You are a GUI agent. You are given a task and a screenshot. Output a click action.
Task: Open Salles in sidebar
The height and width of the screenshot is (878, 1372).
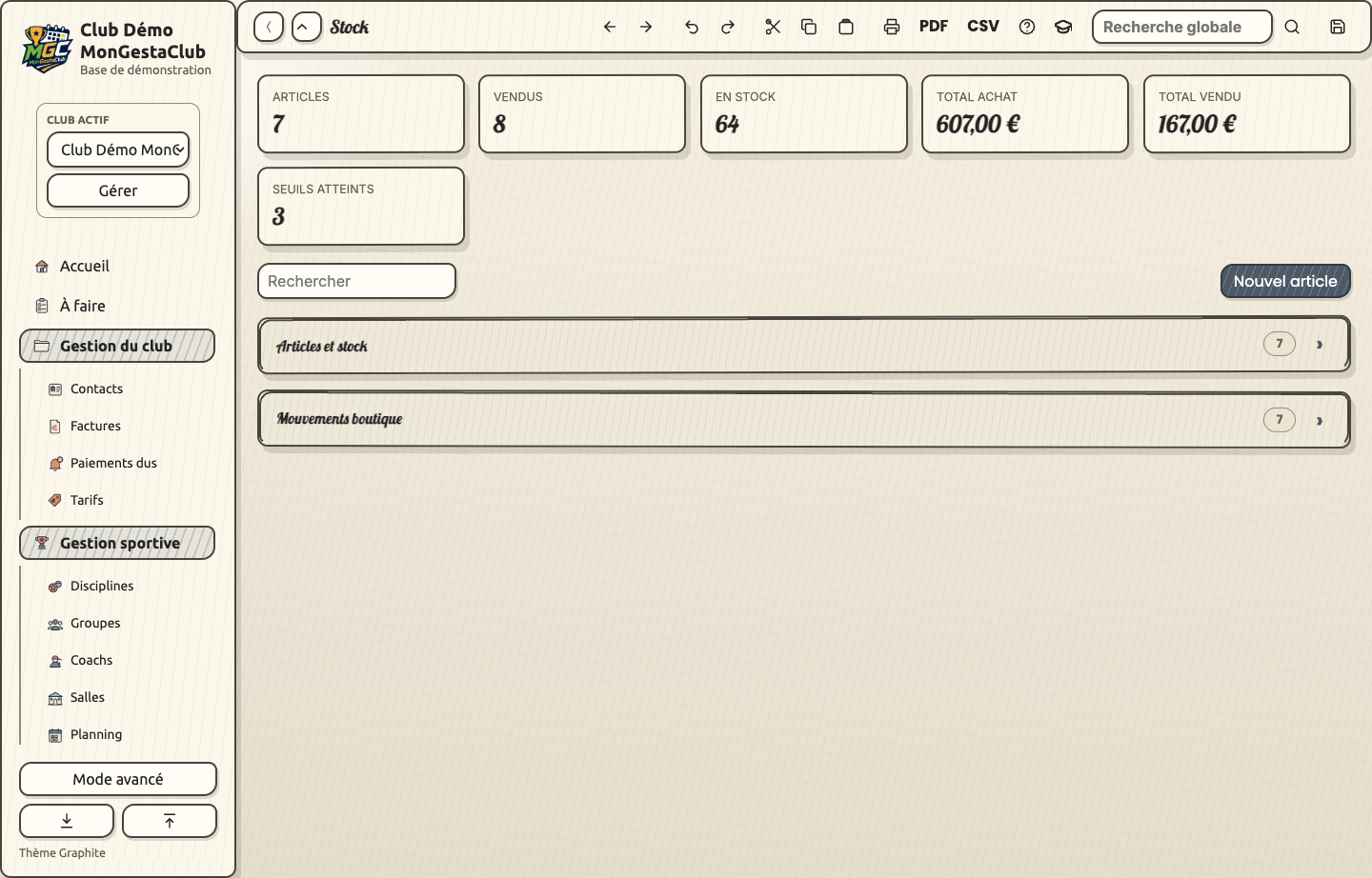(x=77, y=697)
